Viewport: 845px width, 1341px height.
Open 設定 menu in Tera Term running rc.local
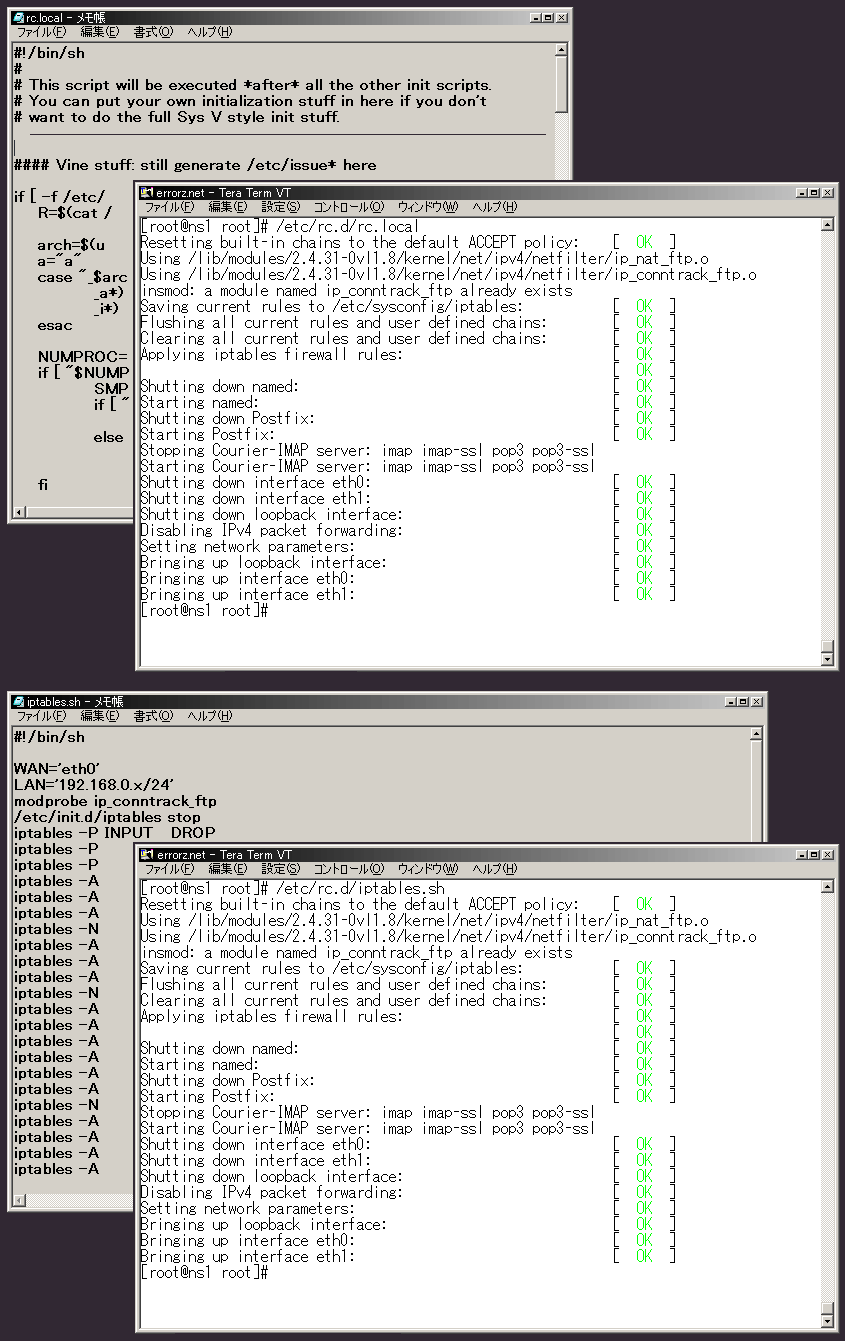click(280, 207)
